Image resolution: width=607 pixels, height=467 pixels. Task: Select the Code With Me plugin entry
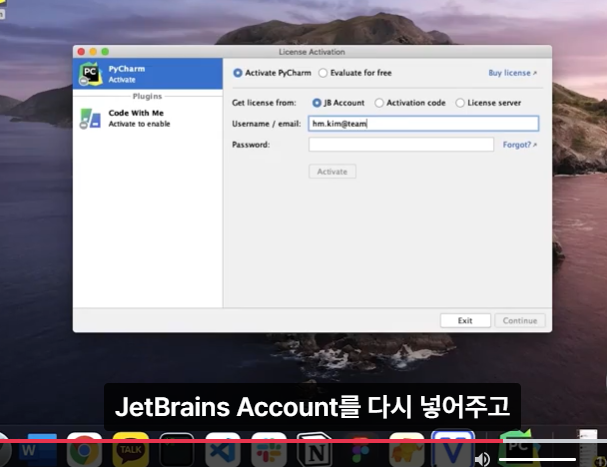[147, 118]
